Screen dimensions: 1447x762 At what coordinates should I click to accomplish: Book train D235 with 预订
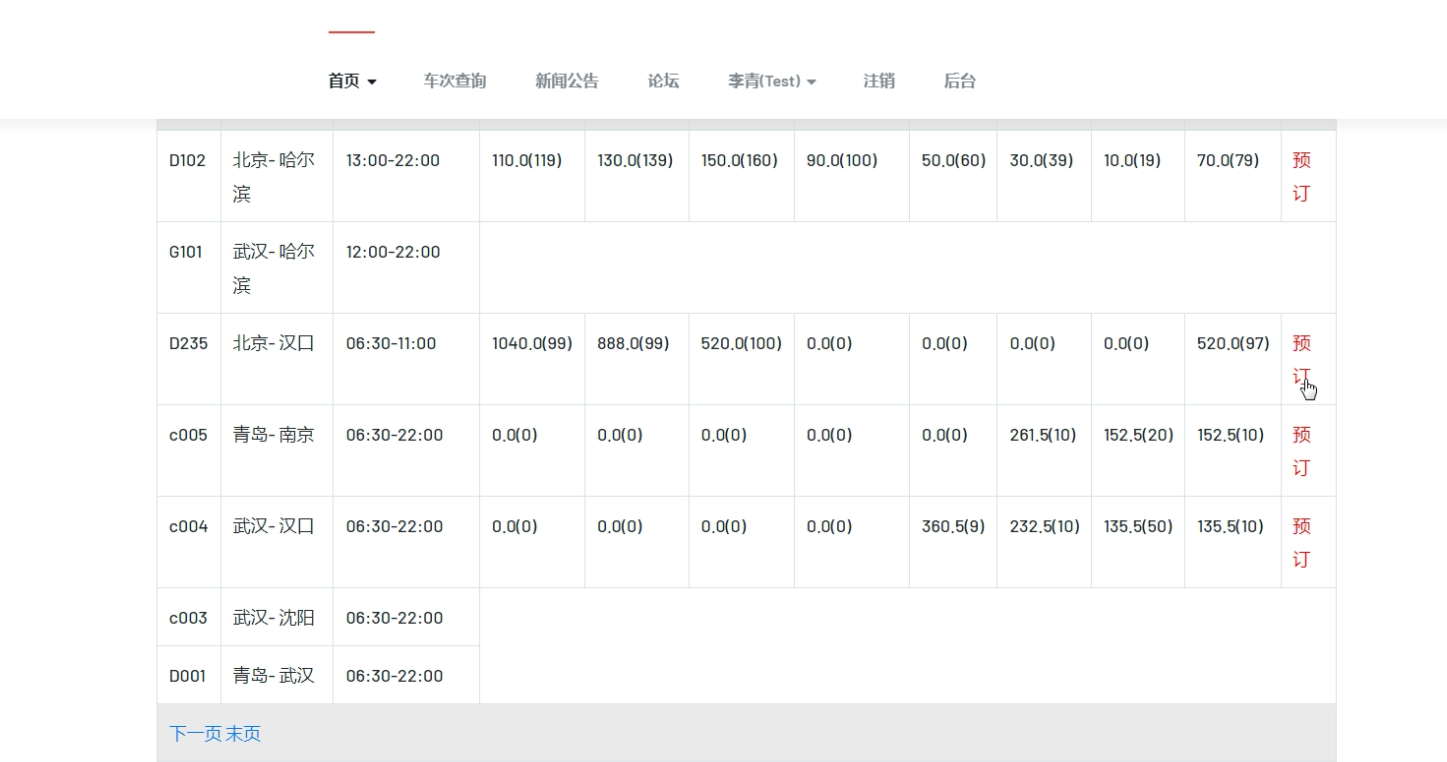1301,359
